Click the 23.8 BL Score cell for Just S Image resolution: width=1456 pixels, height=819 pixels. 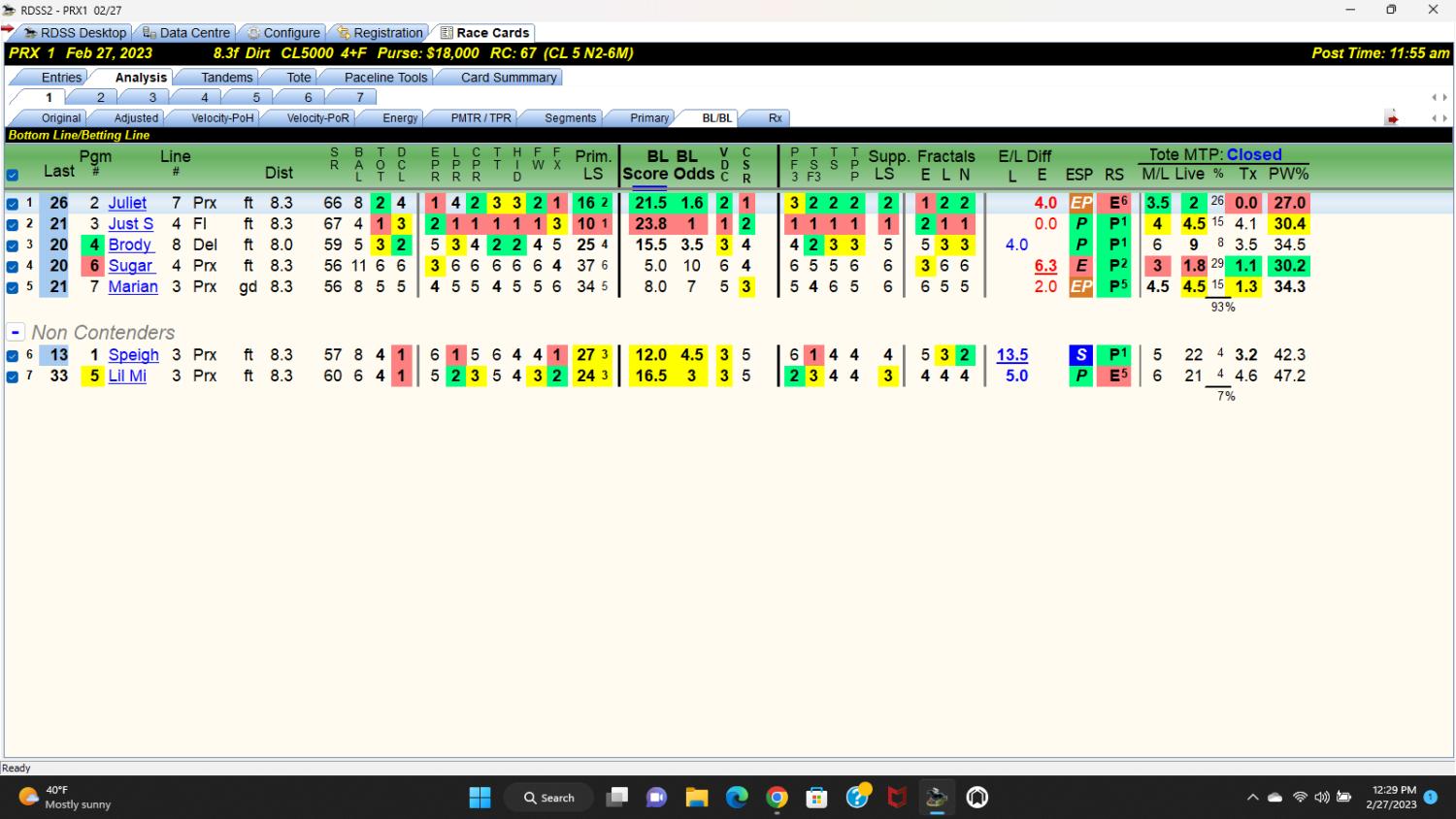coord(650,224)
